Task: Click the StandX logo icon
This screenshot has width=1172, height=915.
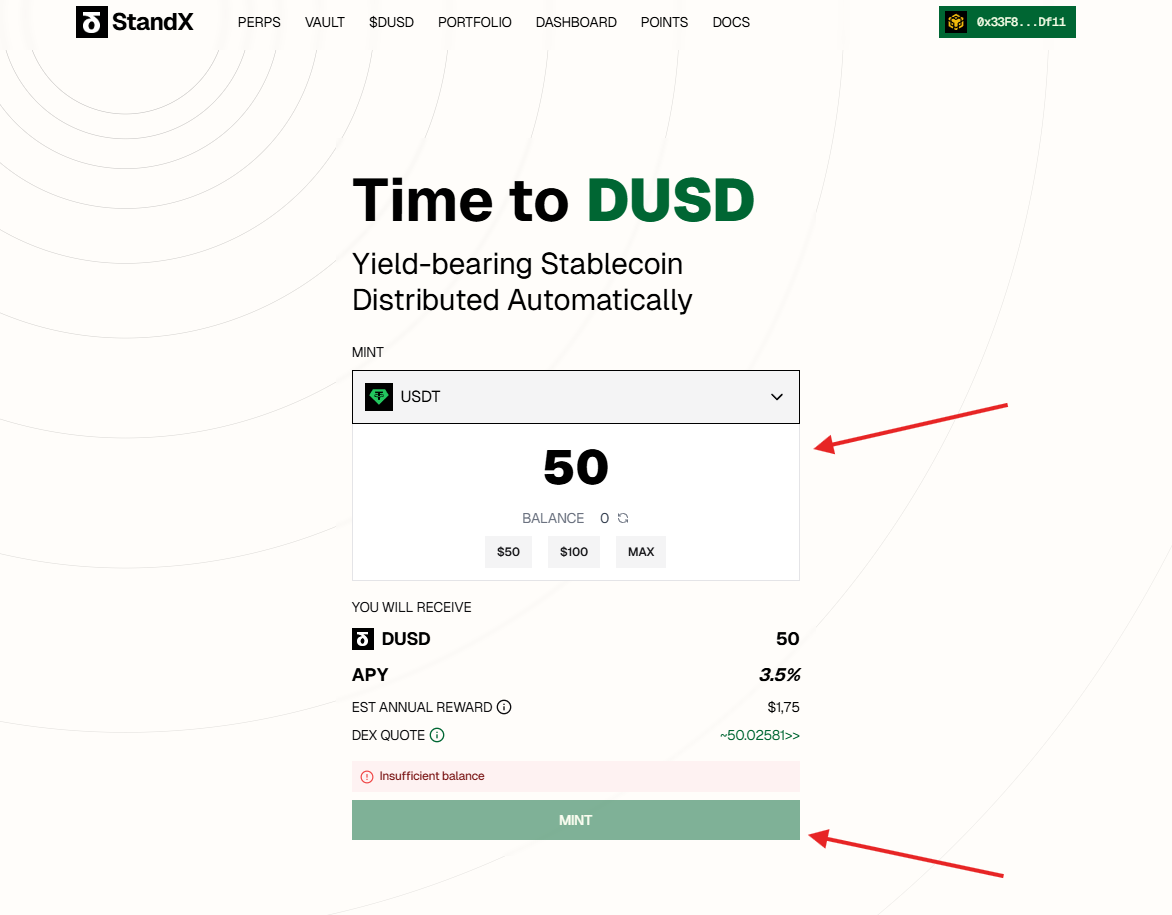Action: pyautogui.click(x=91, y=22)
